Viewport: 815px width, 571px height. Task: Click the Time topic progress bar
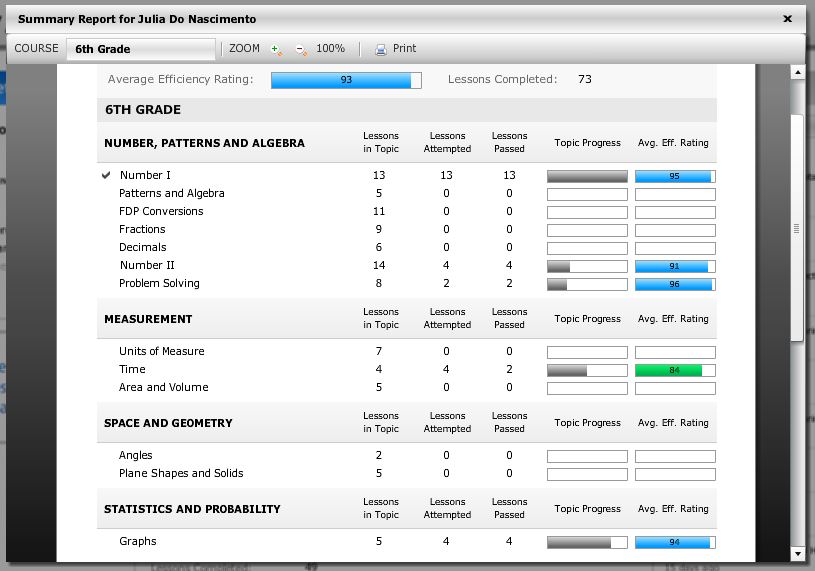pos(587,370)
